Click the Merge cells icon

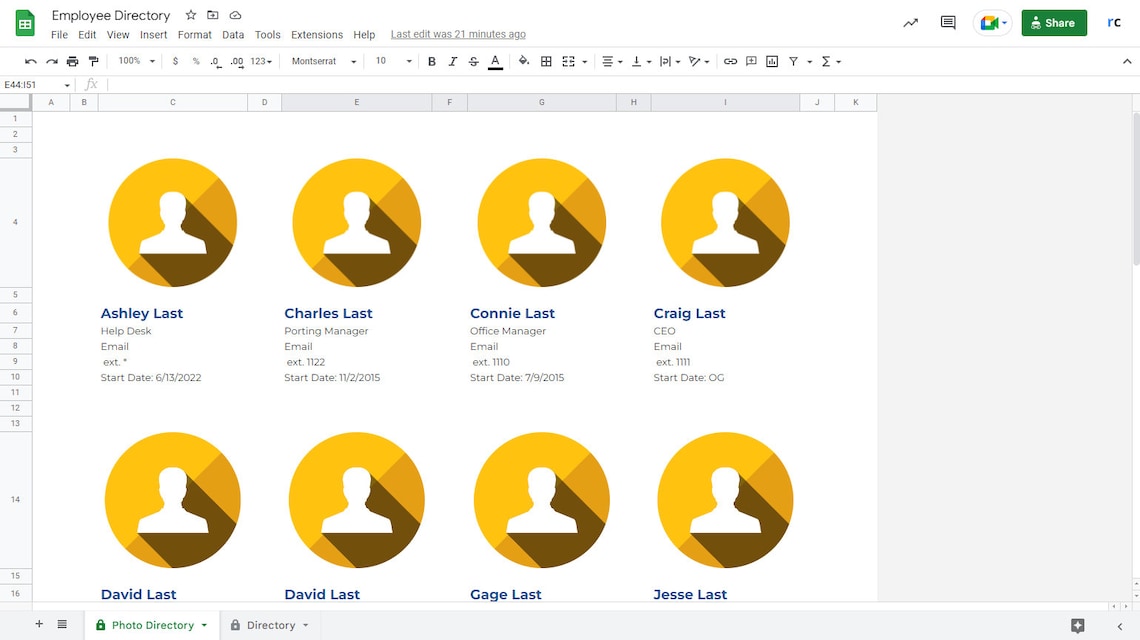tap(569, 62)
